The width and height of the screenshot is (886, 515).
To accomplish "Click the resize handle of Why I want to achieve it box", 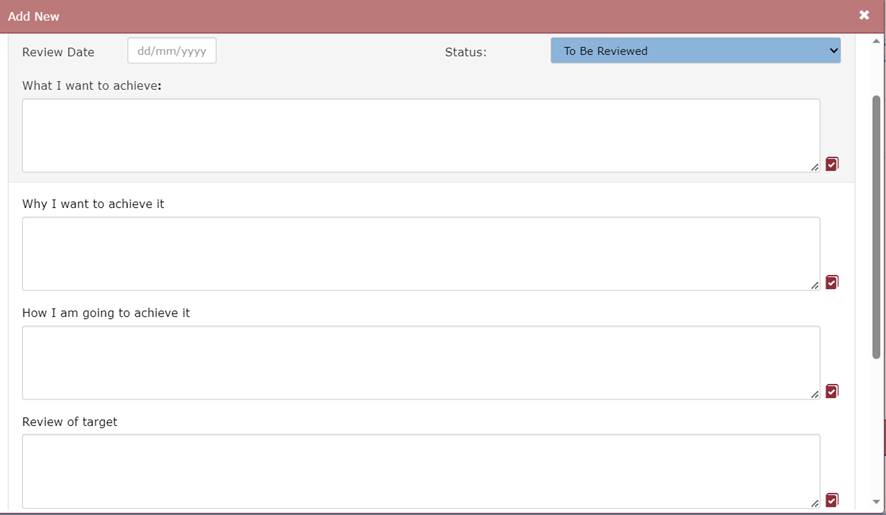I will pyautogui.click(x=815, y=285).
